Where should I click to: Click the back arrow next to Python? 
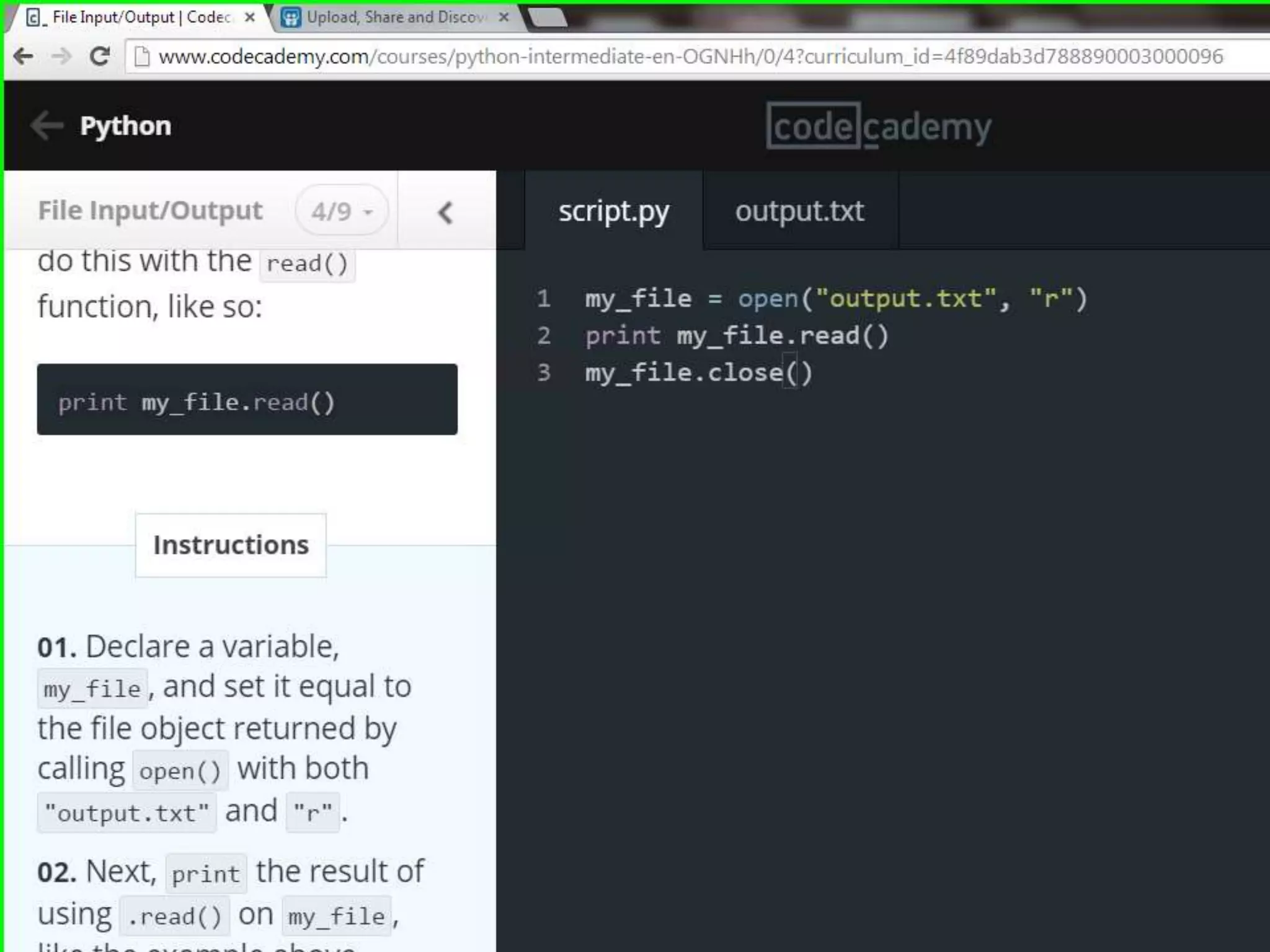(47, 126)
